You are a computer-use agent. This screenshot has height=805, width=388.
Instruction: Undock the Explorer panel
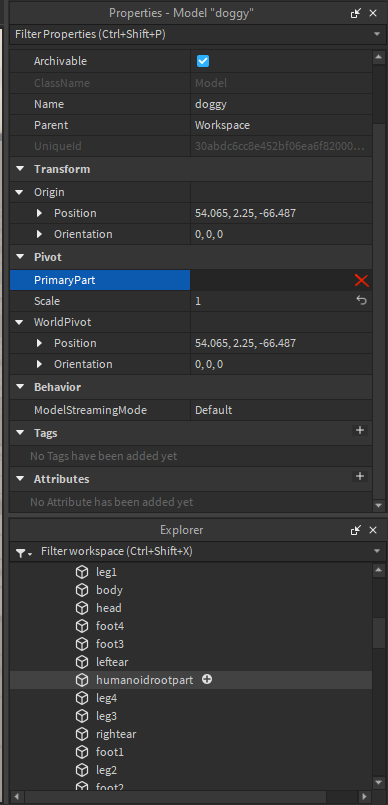pyautogui.click(x=356, y=530)
